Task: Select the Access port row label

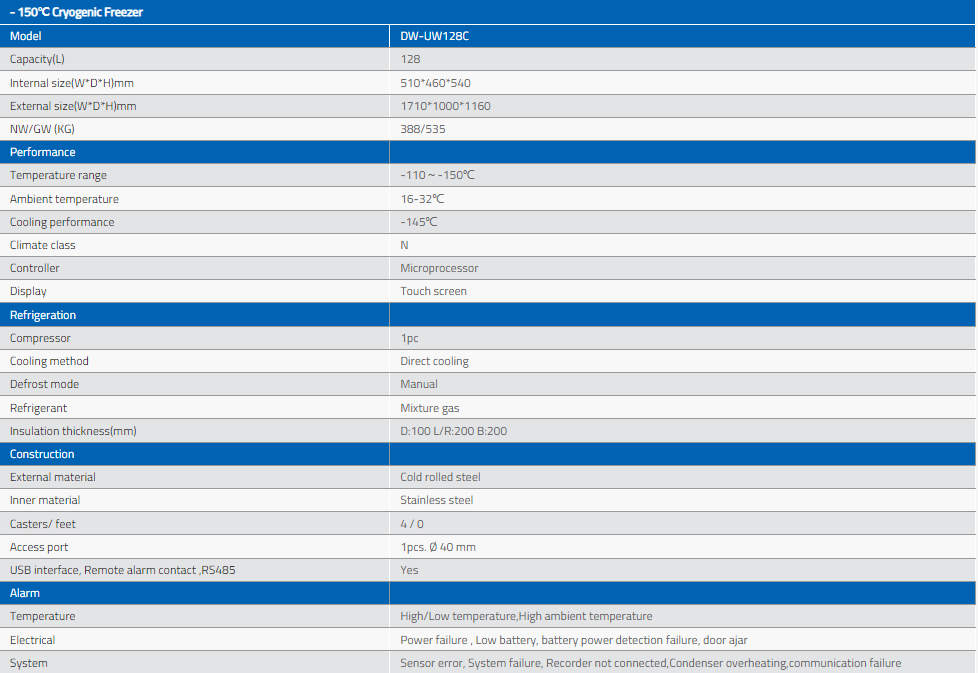Action: point(39,547)
